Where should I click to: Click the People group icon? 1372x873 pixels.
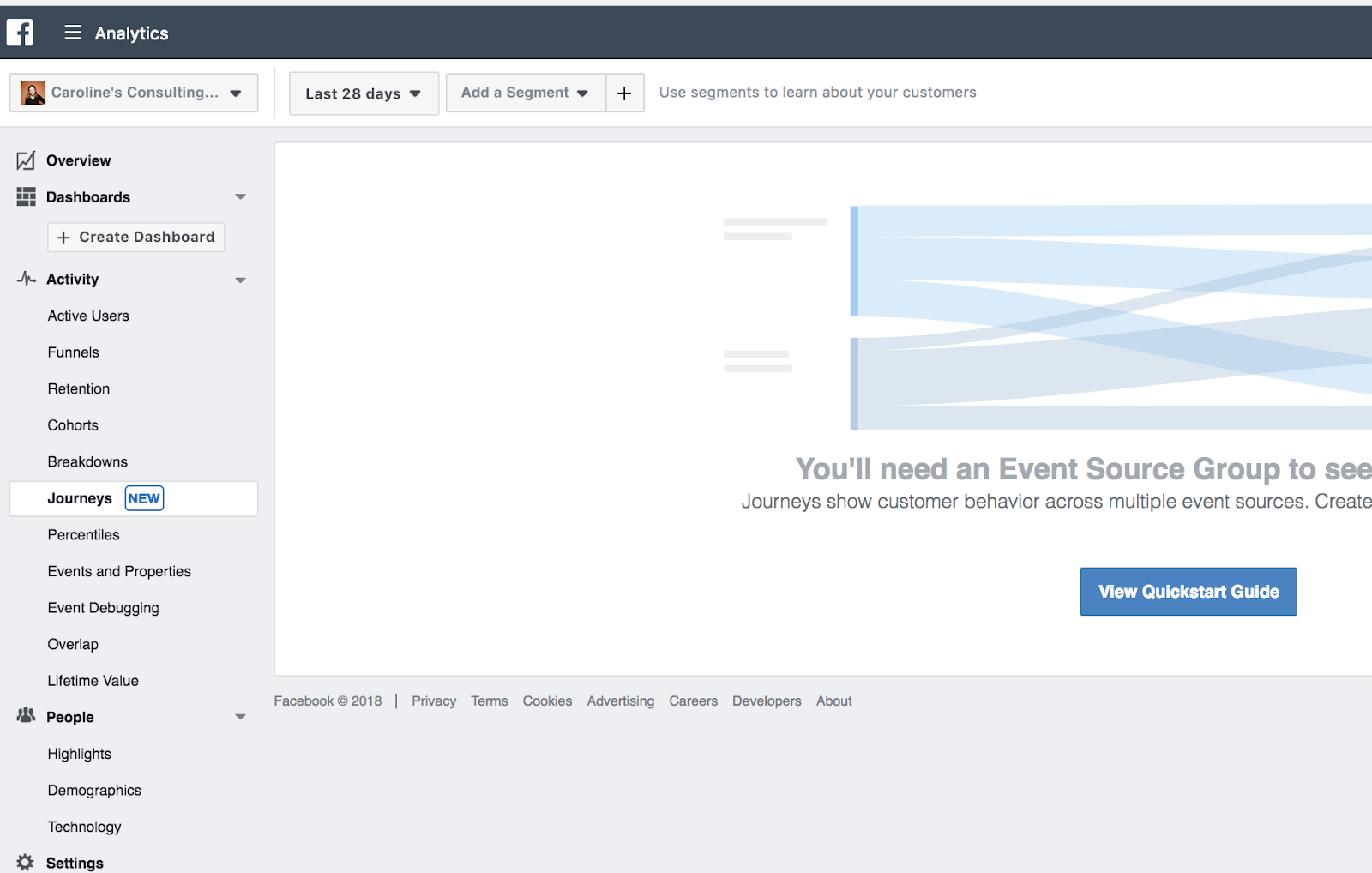(26, 715)
